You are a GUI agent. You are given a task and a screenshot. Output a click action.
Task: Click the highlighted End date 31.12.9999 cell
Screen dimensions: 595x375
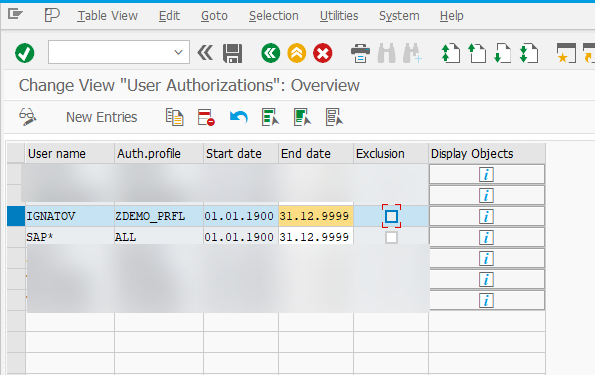tap(316, 216)
